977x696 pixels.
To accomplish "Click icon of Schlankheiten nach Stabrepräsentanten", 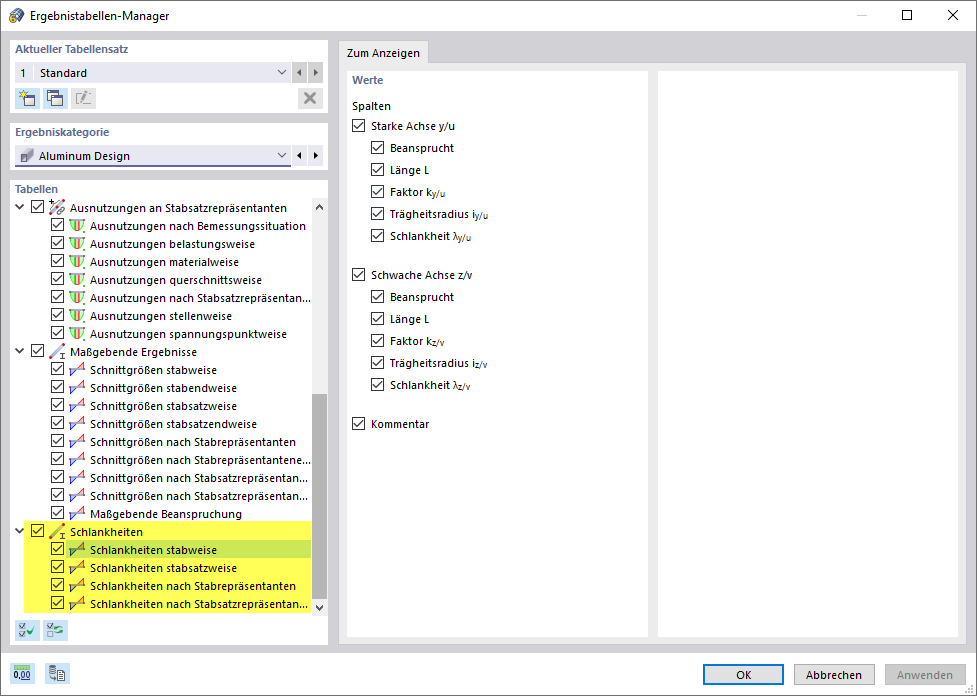I will coord(77,586).
